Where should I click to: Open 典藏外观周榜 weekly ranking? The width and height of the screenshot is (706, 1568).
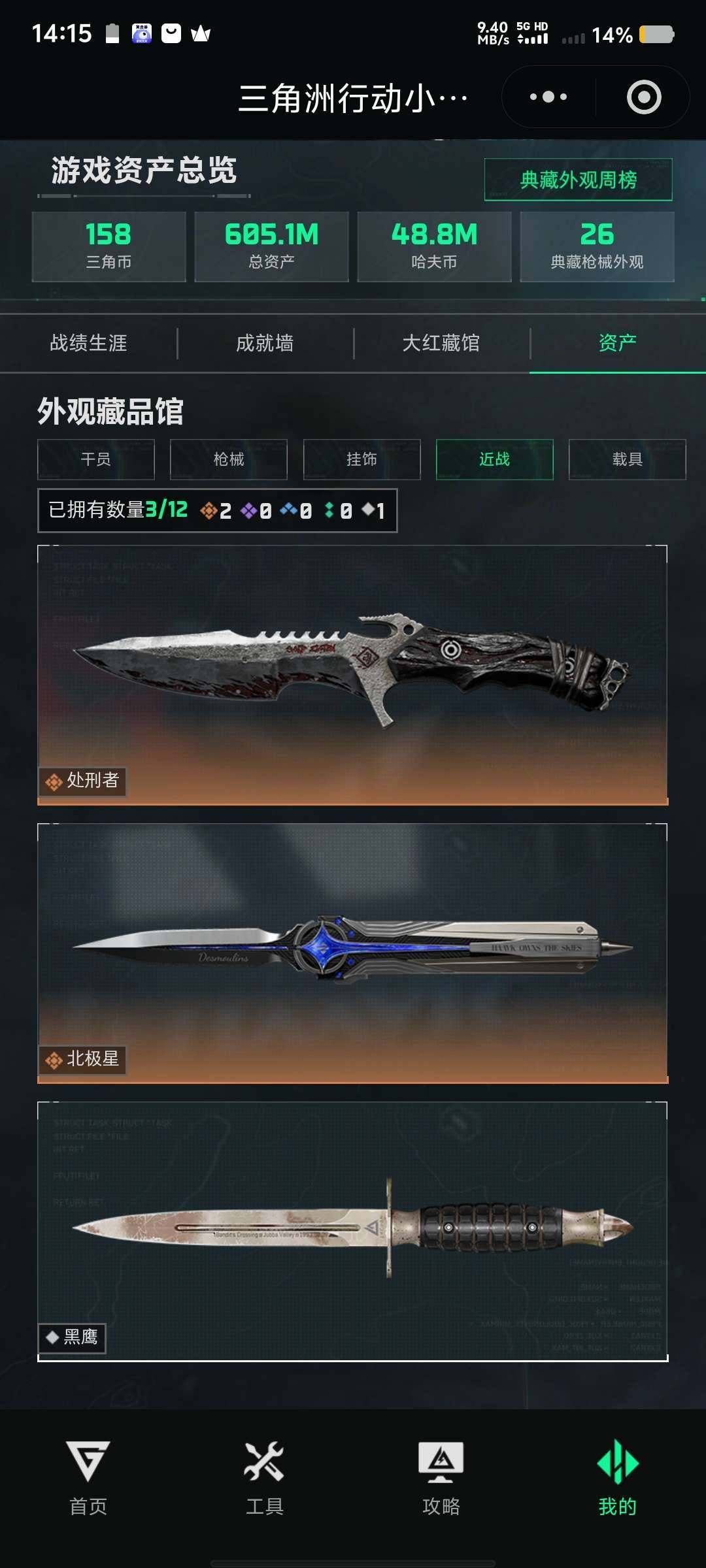click(578, 180)
